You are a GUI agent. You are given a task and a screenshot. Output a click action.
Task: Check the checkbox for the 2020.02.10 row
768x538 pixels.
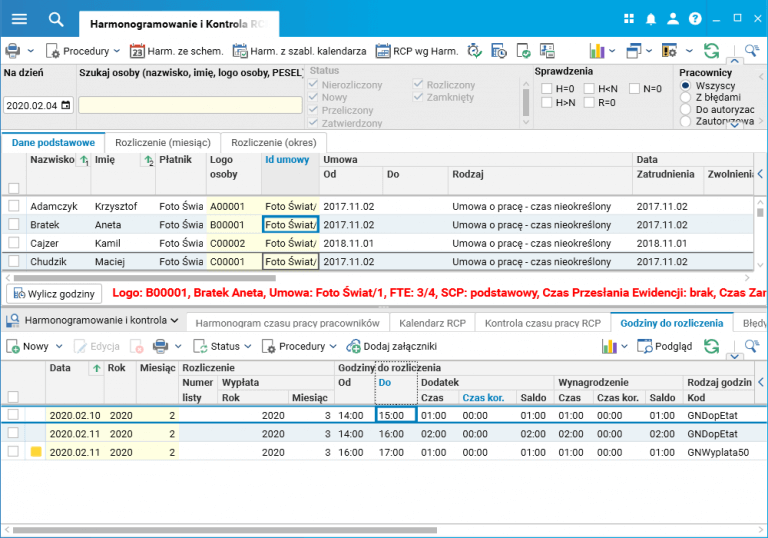[13, 415]
